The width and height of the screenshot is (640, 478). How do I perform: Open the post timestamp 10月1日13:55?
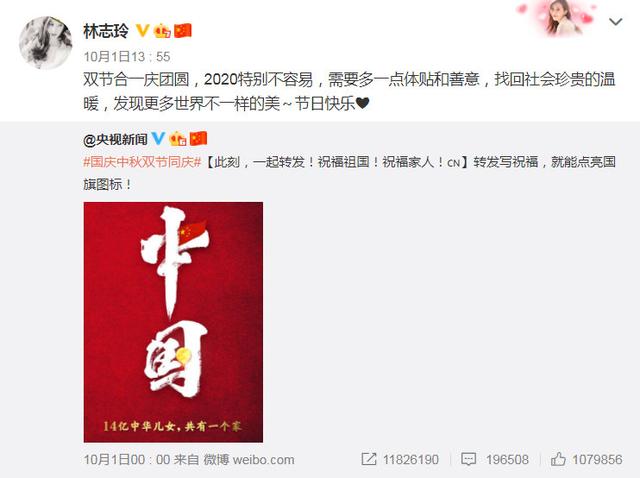127,57
